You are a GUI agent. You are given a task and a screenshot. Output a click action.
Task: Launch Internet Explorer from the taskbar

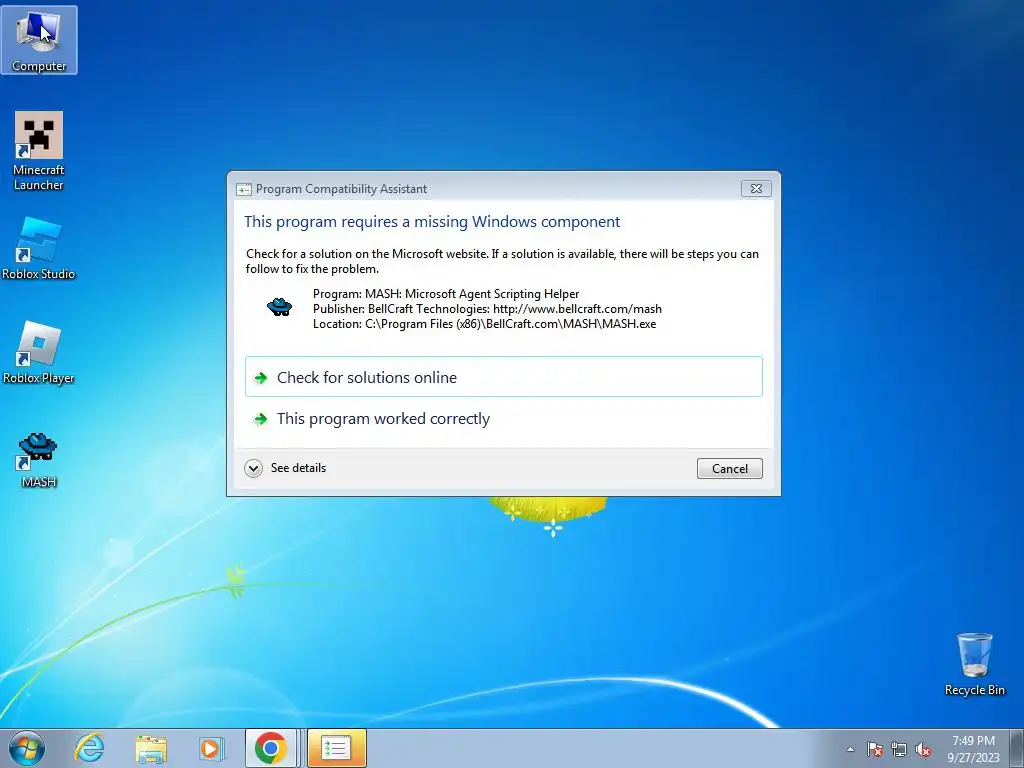89,748
